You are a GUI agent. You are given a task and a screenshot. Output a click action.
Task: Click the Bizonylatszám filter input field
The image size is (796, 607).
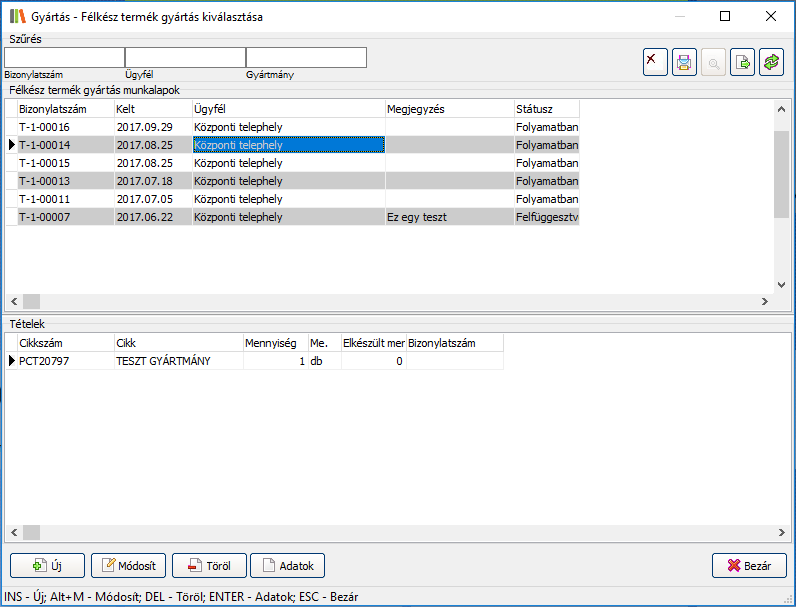click(64, 58)
